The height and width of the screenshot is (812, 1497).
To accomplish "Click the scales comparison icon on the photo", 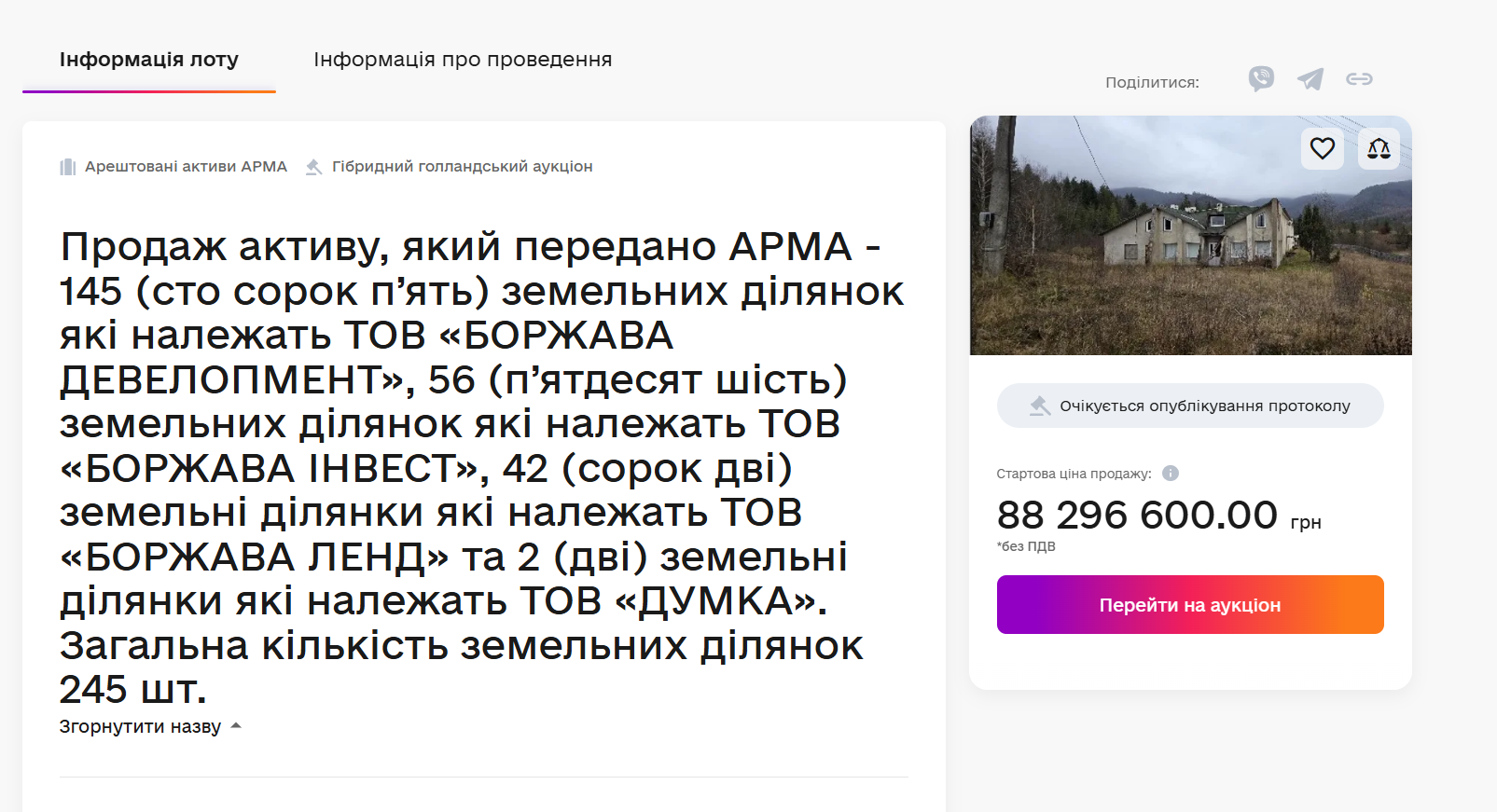I will click(1379, 148).
